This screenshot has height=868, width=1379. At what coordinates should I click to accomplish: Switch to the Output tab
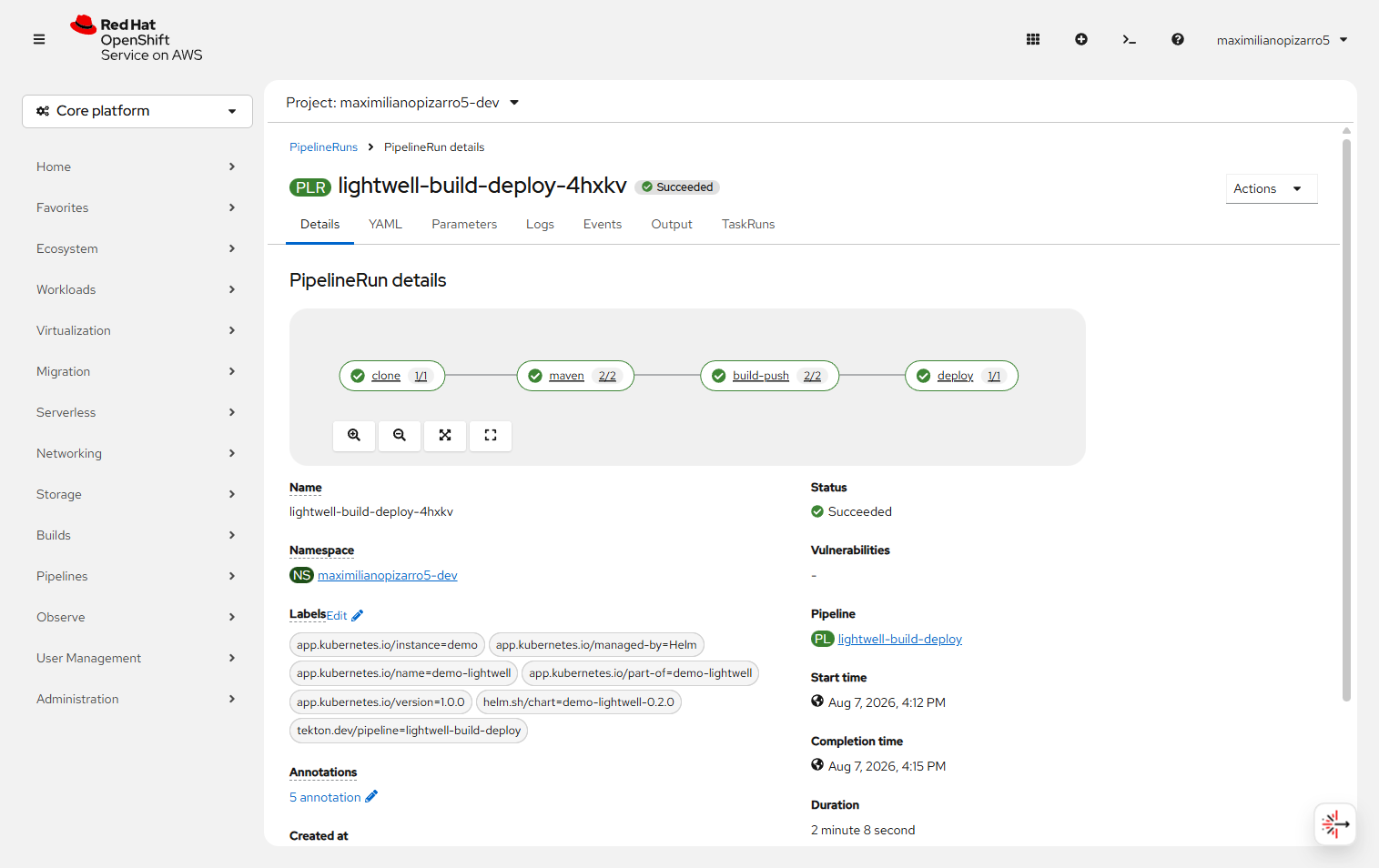click(672, 225)
